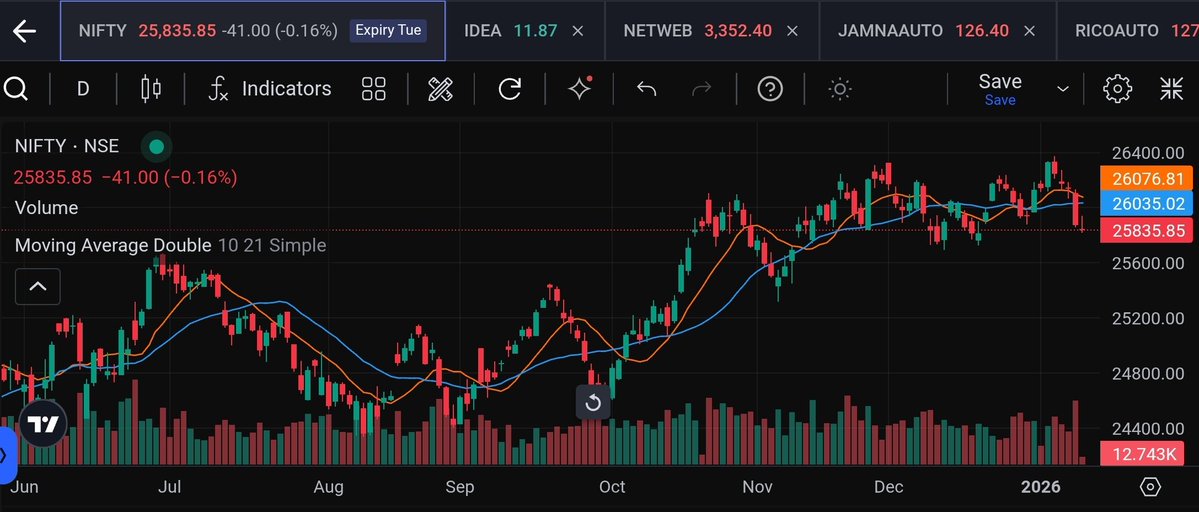Click the 26400.00 price axis label
This screenshot has width=1199, height=512.
[1148, 153]
